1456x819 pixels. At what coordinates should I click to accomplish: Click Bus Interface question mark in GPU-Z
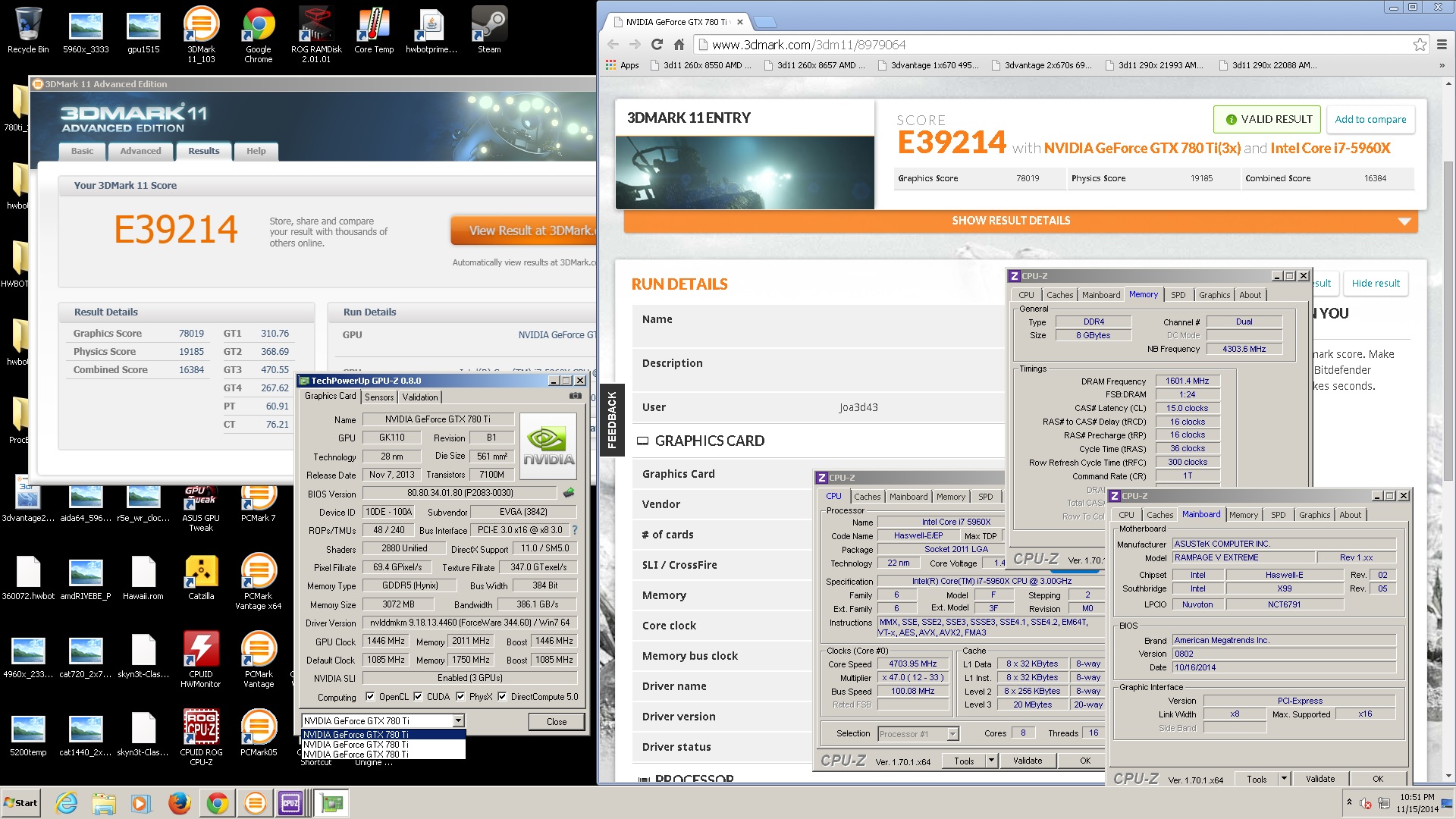coord(574,530)
